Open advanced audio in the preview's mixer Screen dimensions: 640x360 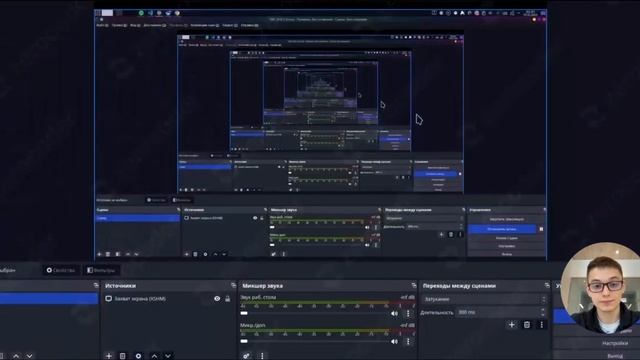(x=273, y=254)
